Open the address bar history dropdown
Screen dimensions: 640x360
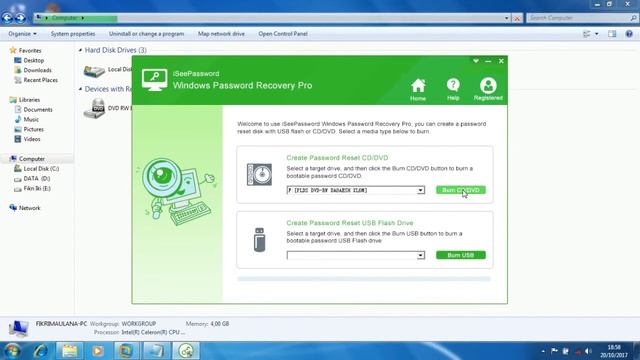[507, 18]
